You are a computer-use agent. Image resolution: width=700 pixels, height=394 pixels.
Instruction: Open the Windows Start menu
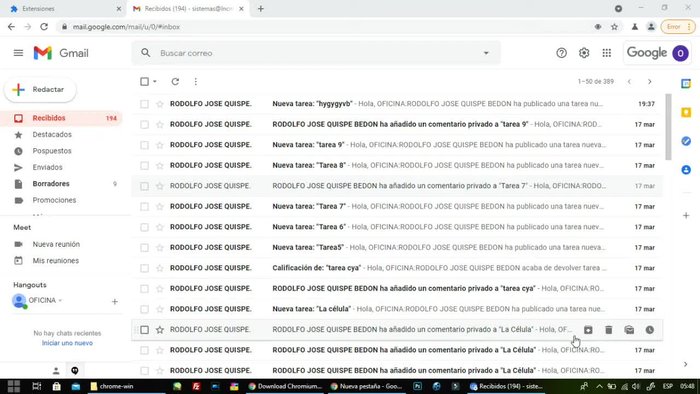14,386
